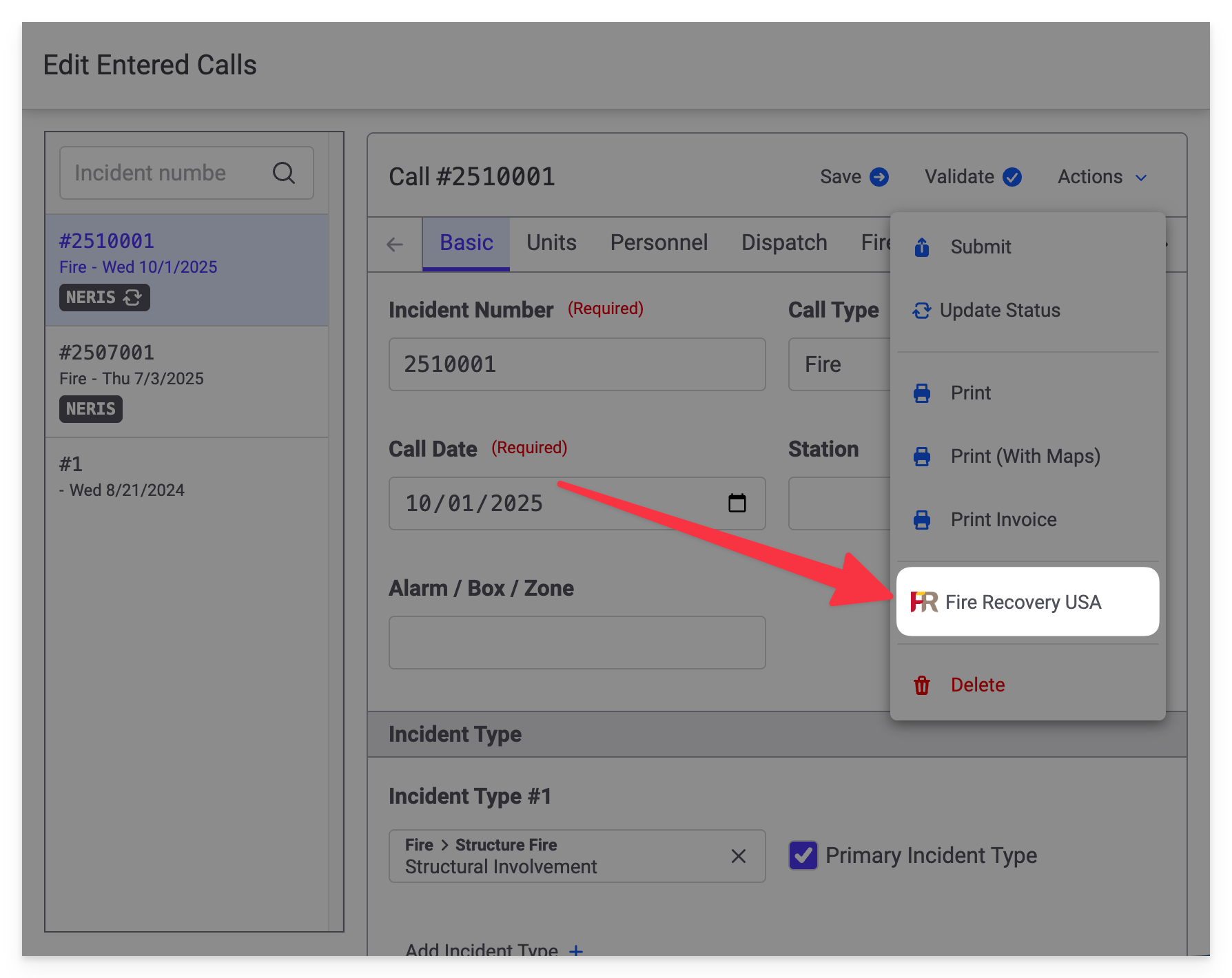Choose Delete with the trash icon
The height and width of the screenshot is (978, 1232).
pos(977,685)
